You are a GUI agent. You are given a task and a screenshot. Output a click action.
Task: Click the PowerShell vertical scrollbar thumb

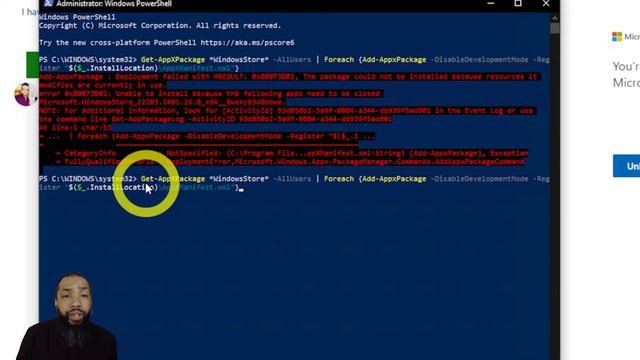tap(554, 28)
